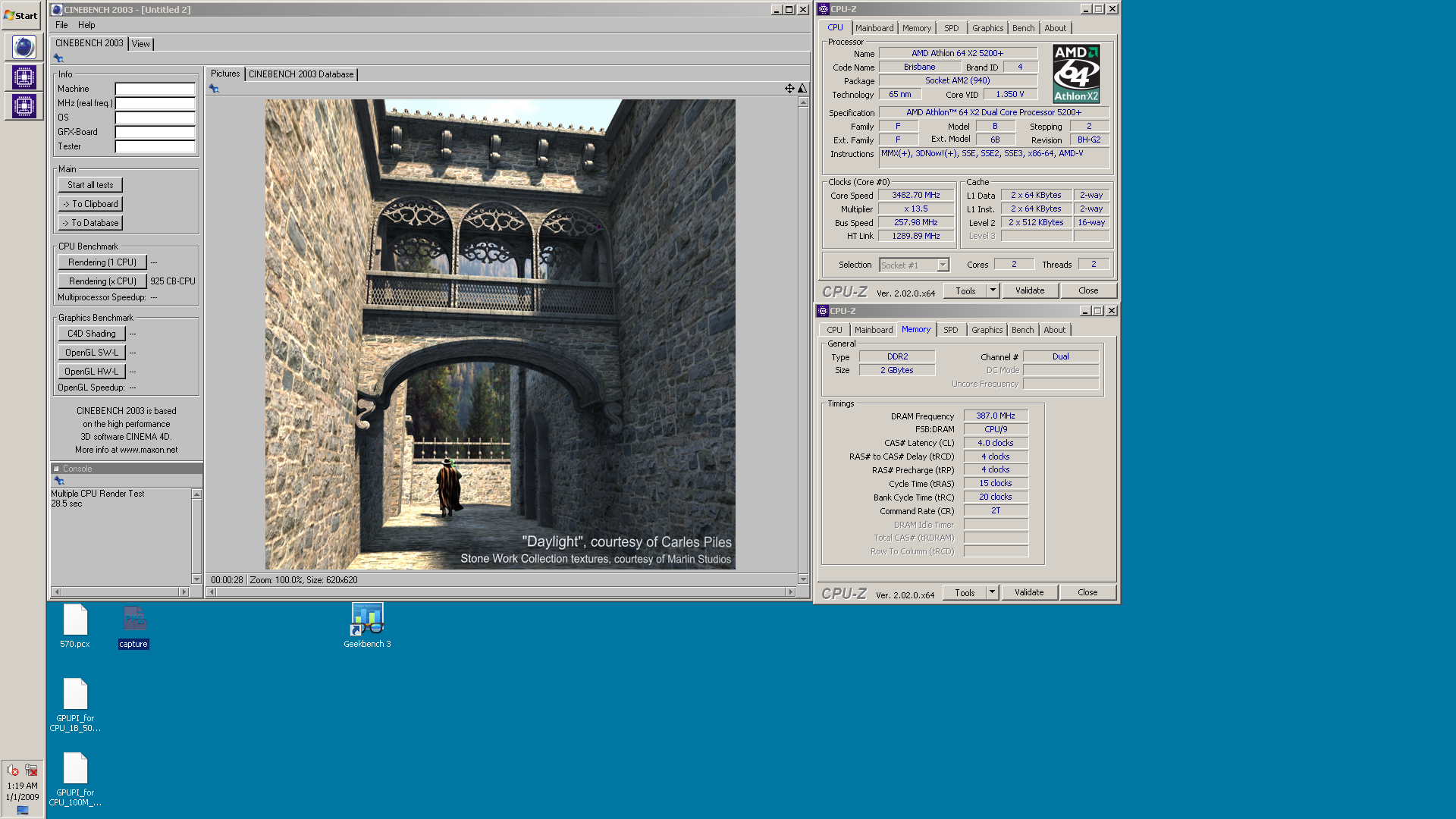
Task: Click the 1:19 AM tray clock
Action: 23,786
